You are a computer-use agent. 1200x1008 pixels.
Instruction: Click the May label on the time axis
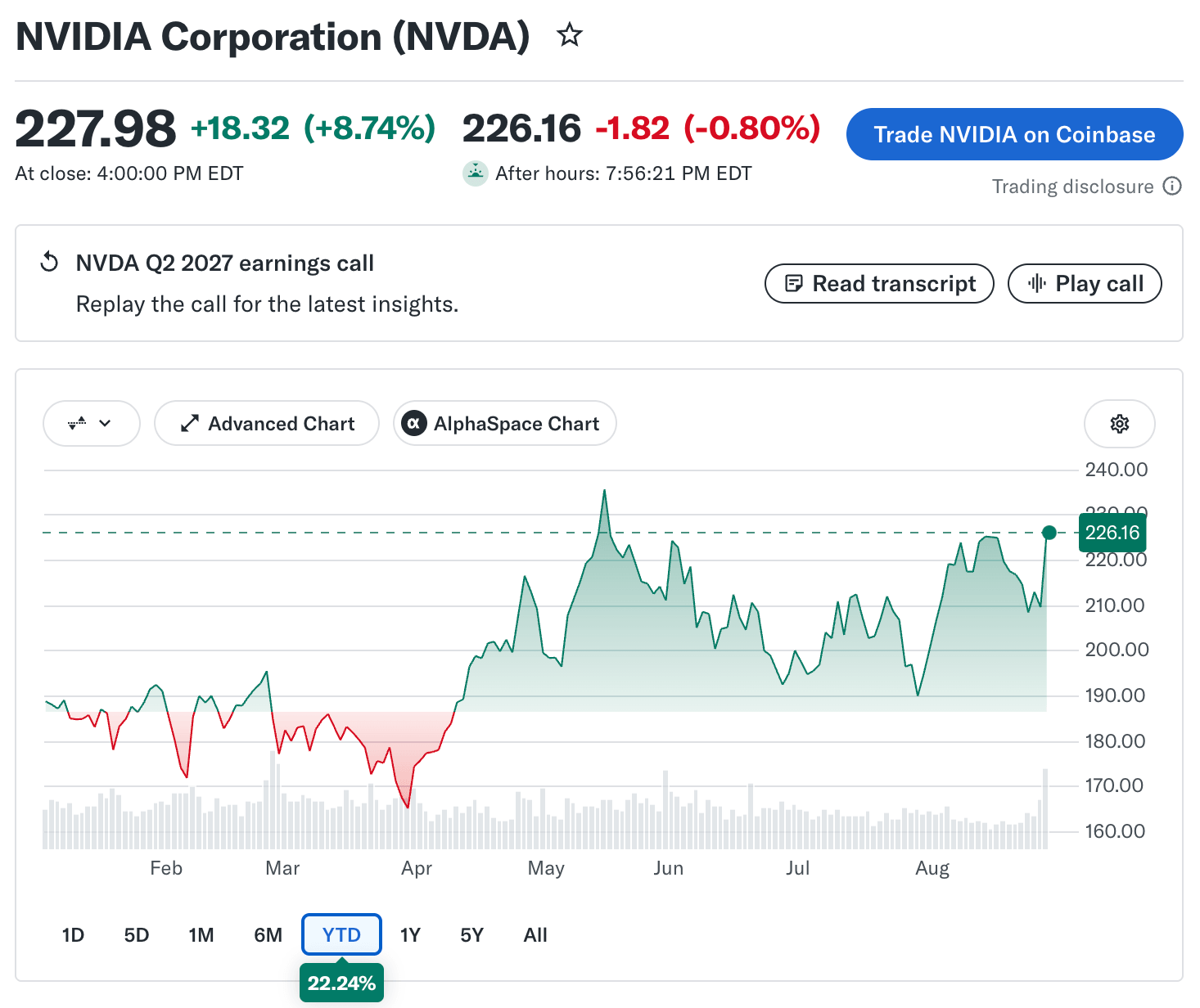[546, 868]
